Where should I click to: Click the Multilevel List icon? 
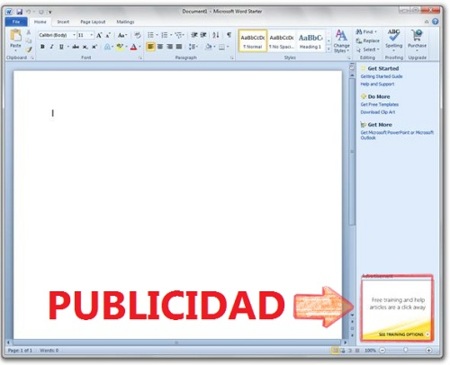point(179,35)
